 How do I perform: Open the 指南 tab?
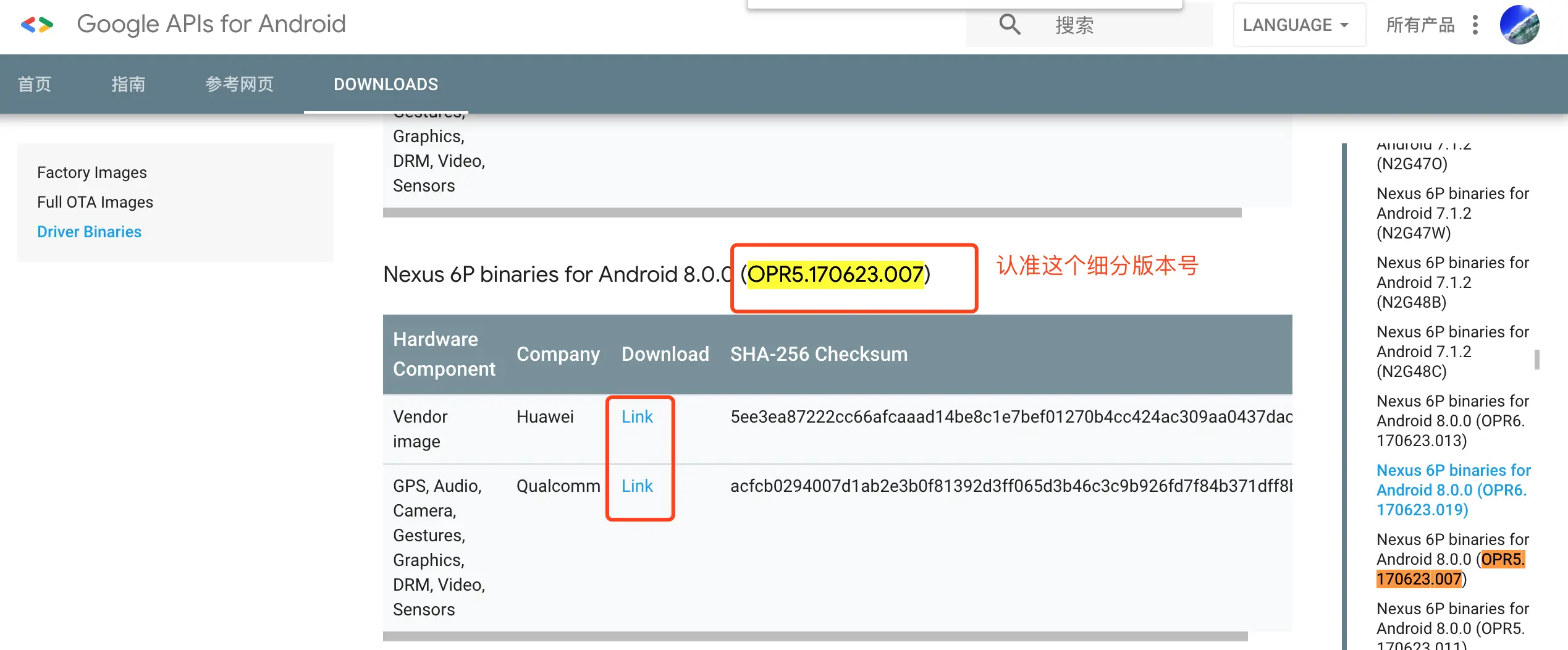pyautogui.click(x=129, y=84)
